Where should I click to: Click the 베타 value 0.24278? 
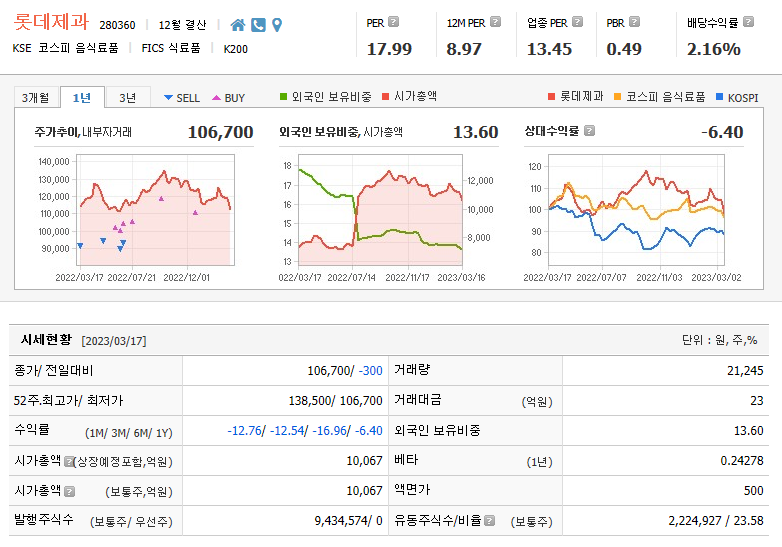pos(742,461)
